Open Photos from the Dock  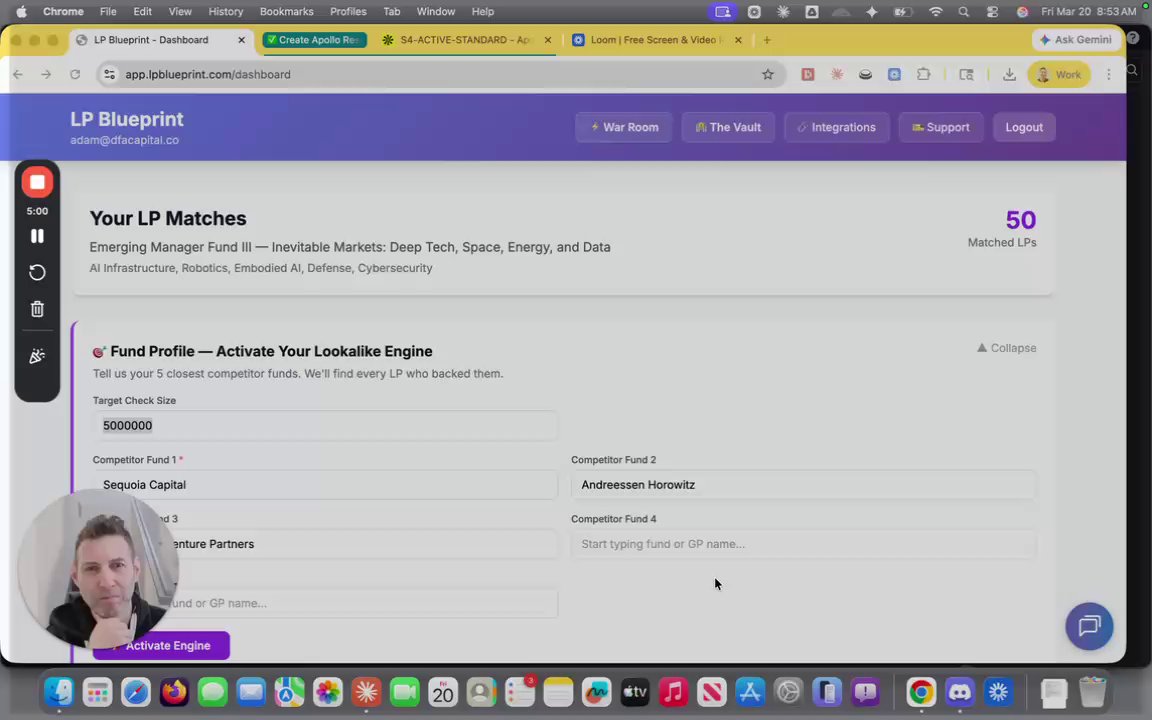coord(328,692)
